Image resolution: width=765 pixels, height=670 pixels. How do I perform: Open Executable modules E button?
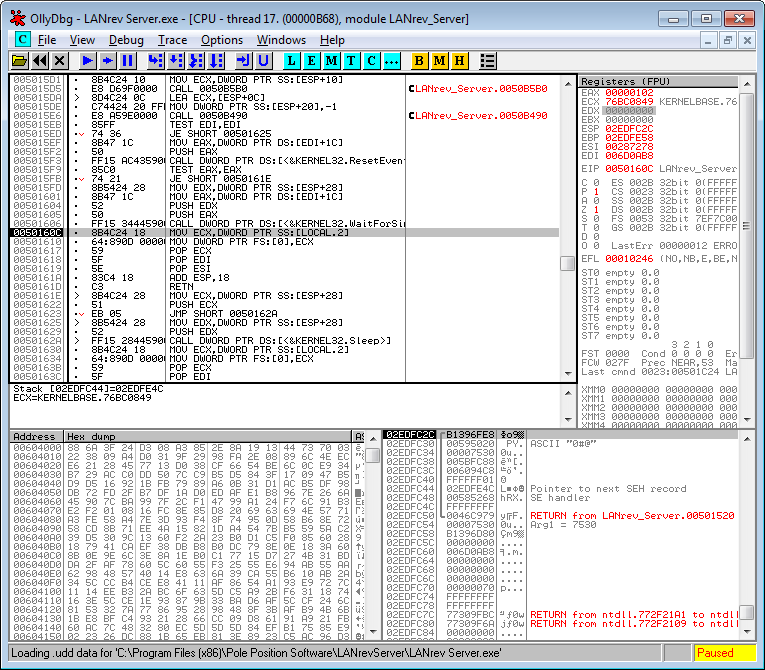click(311, 61)
